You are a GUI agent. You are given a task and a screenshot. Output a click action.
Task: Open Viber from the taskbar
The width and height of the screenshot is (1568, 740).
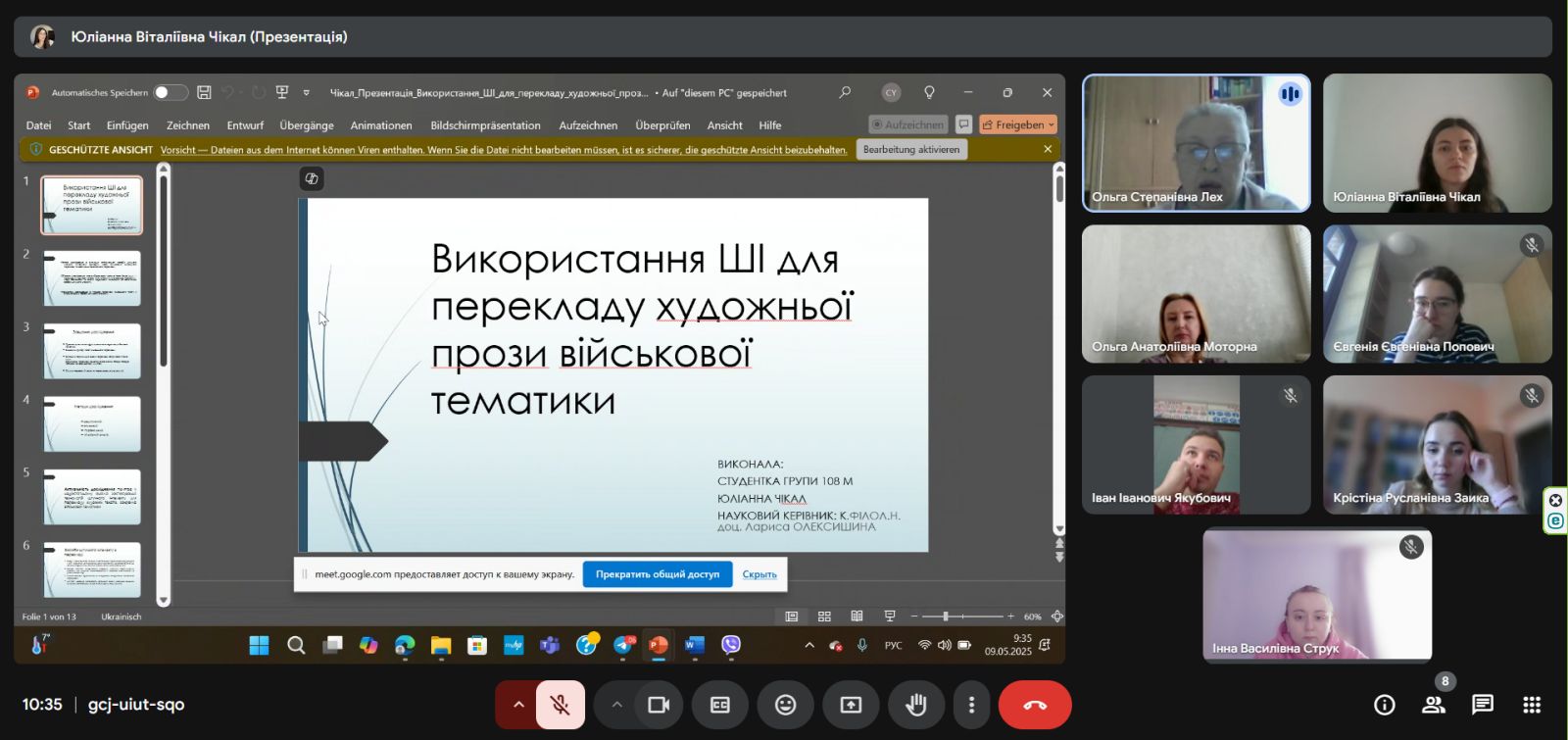(x=731, y=645)
